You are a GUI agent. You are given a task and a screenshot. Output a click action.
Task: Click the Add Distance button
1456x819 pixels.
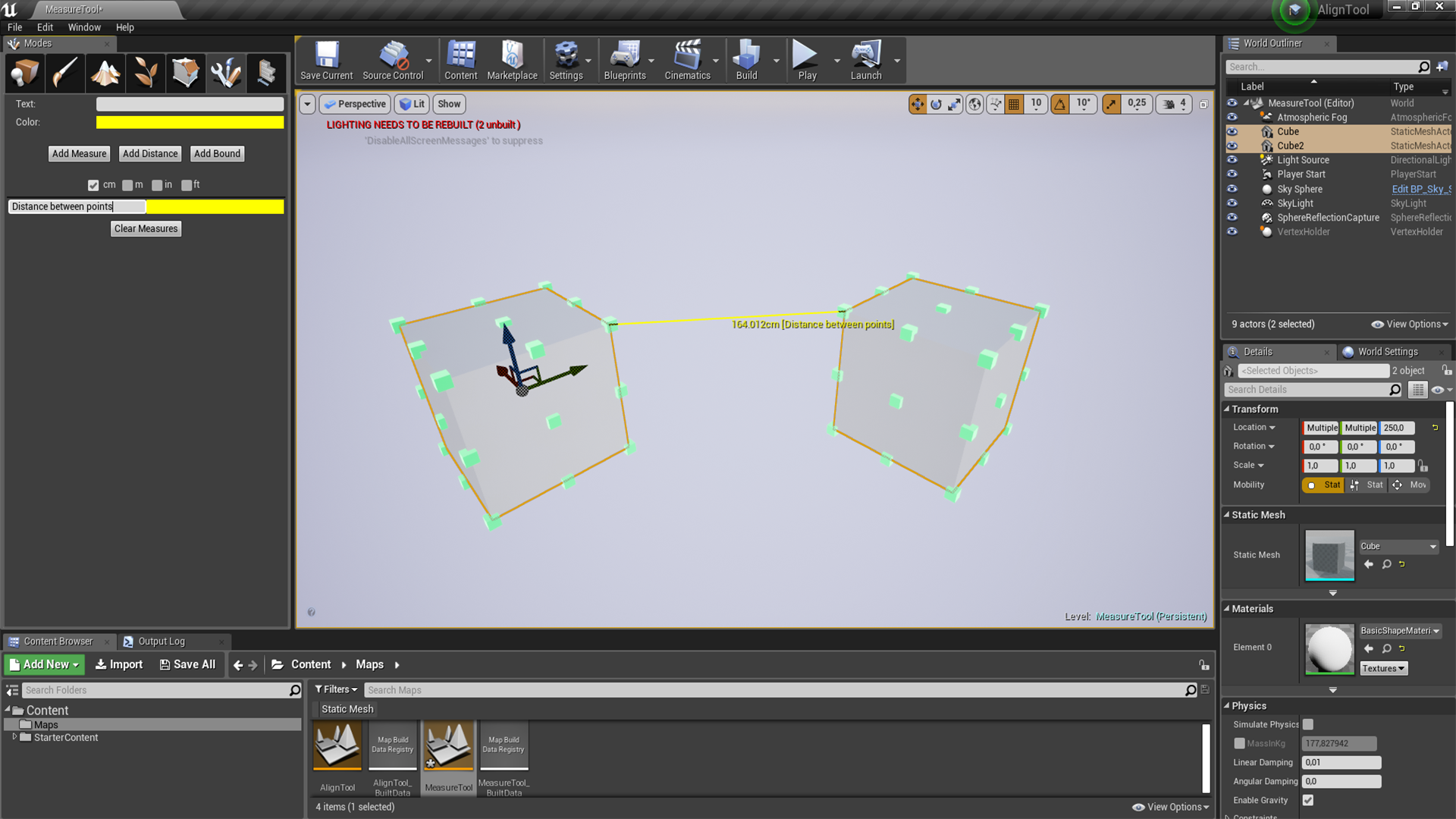click(x=150, y=153)
